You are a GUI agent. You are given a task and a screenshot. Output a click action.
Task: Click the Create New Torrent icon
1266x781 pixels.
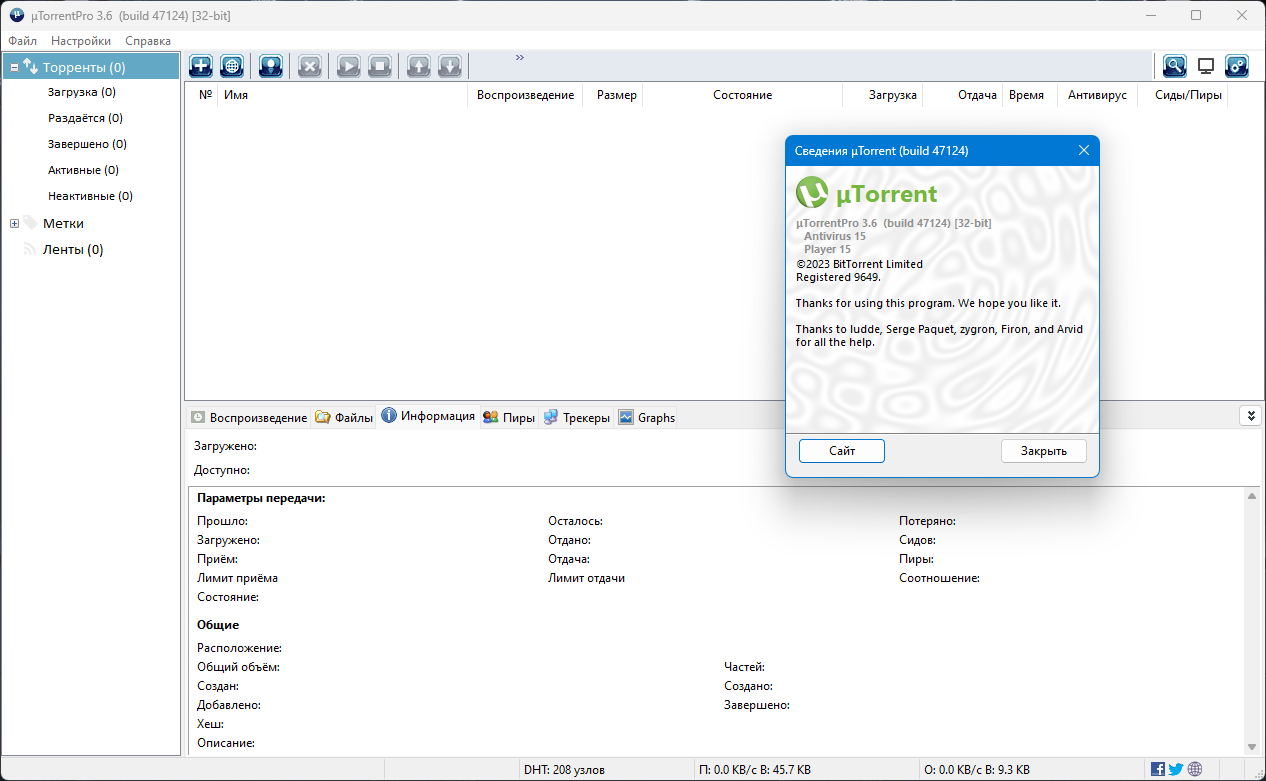(x=270, y=66)
